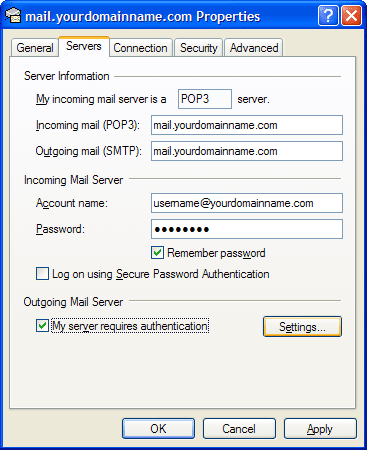The image size is (367, 450).
Task: Click the Incoming mail (POP3) field
Action: (247, 125)
